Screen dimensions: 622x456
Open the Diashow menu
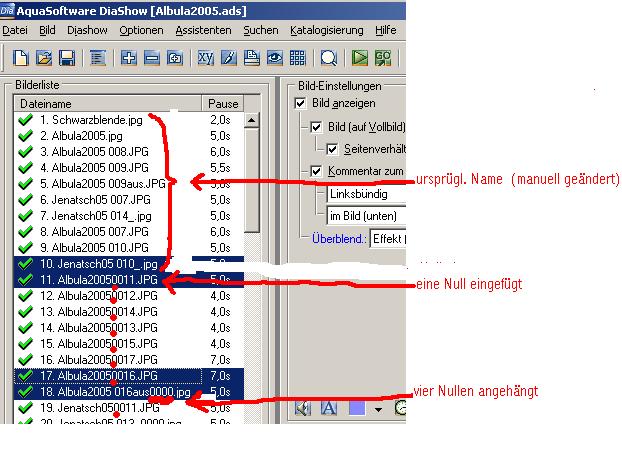(x=87, y=31)
